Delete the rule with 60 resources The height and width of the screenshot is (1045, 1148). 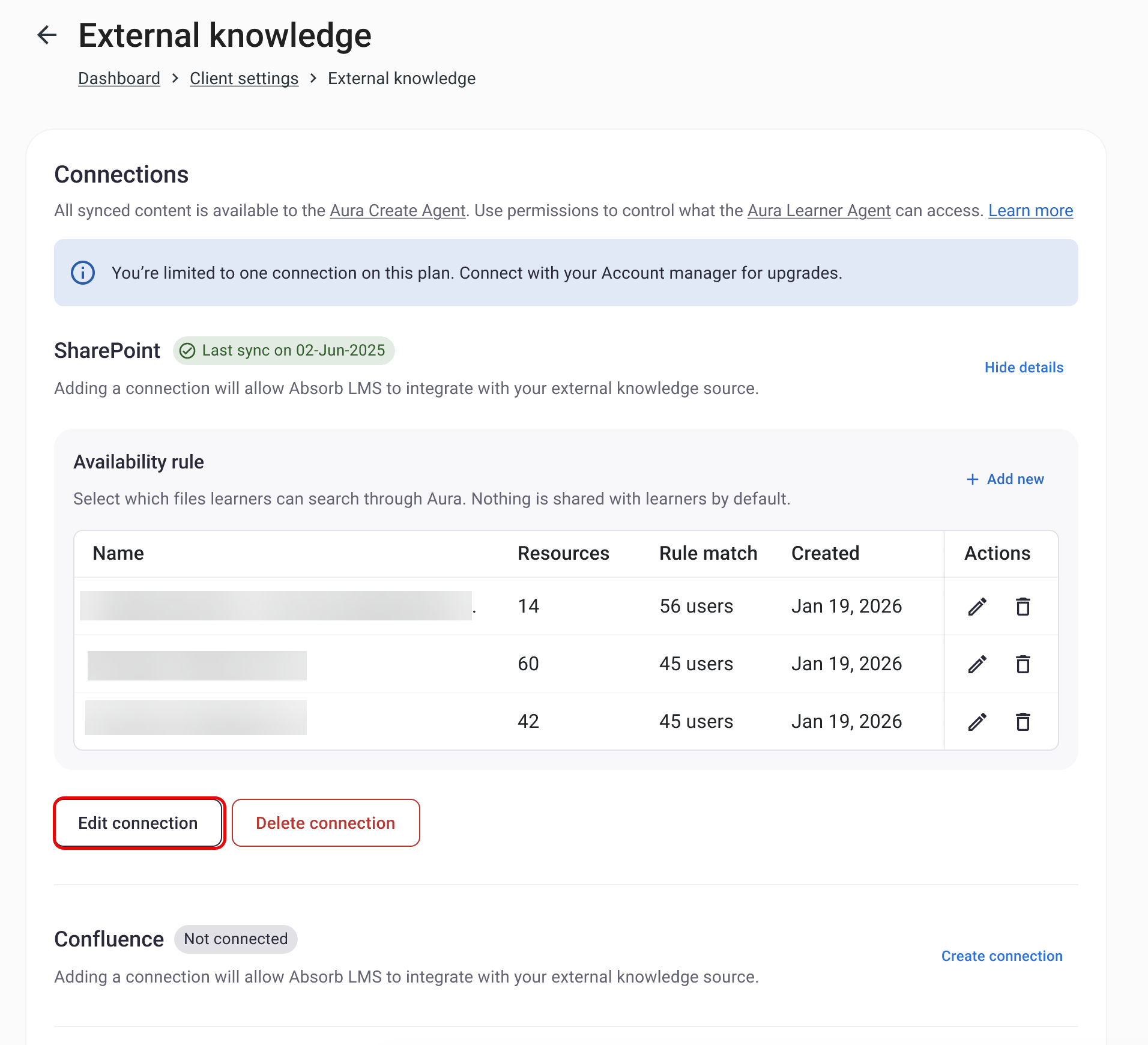pos(1023,664)
